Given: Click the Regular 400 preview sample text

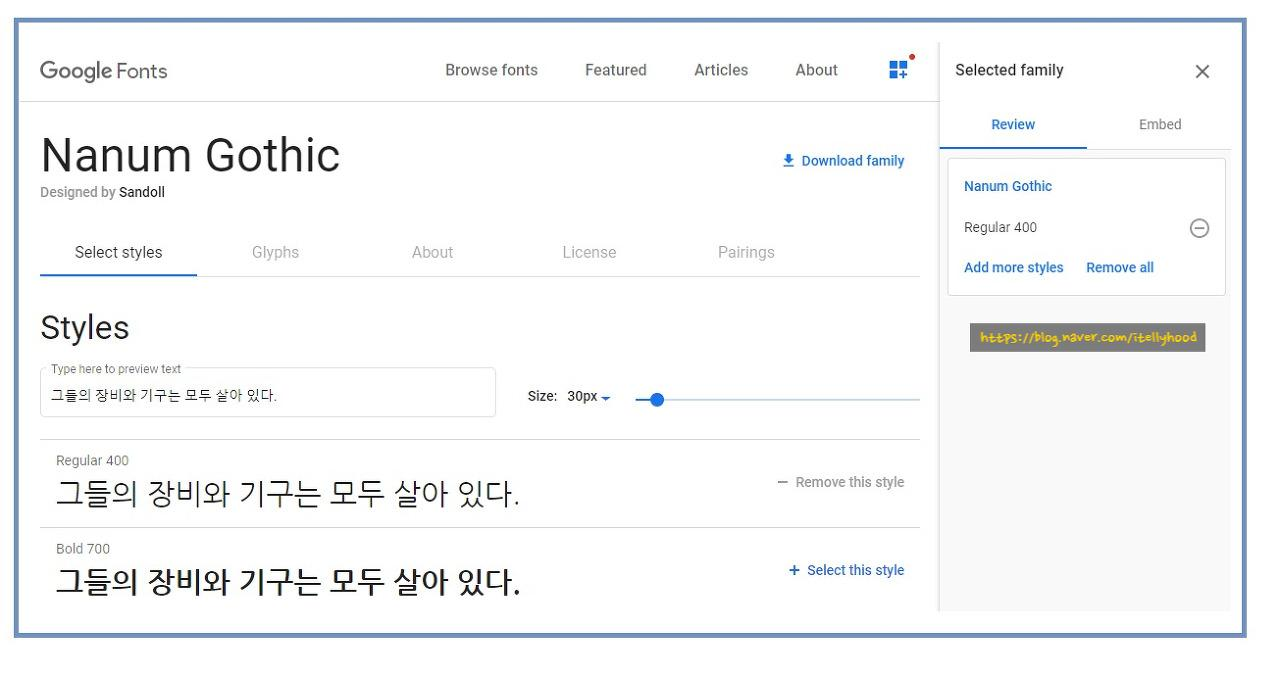Looking at the screenshot, I should click(x=288, y=494).
